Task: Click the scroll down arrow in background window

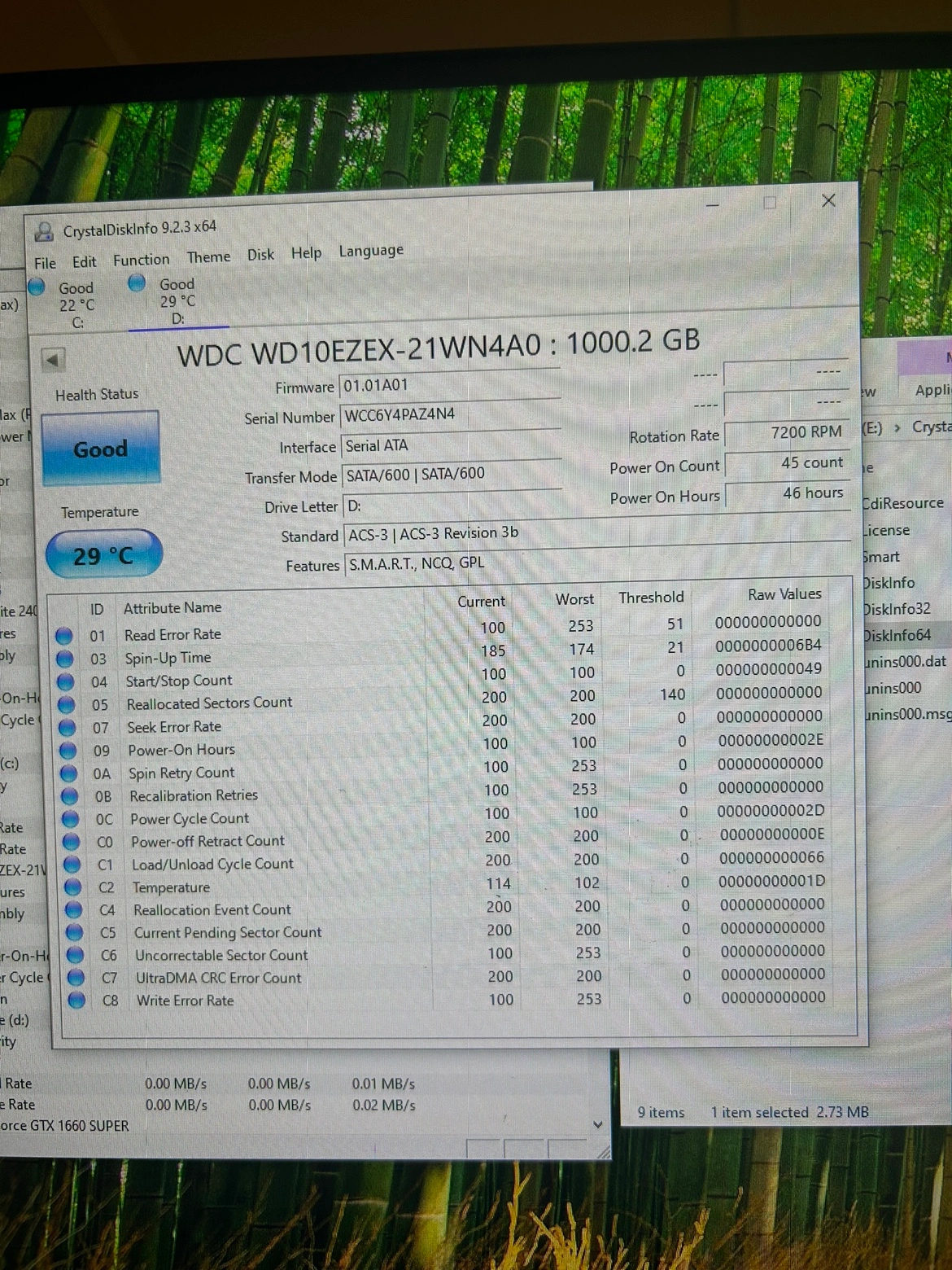Action: point(598,1125)
